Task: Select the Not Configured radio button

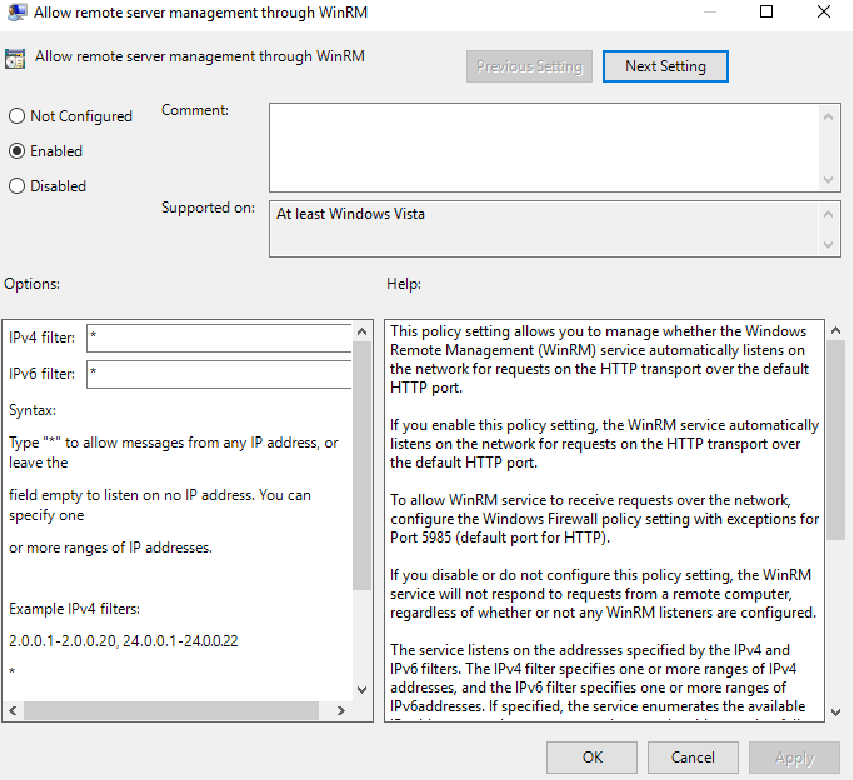Action: tap(17, 116)
